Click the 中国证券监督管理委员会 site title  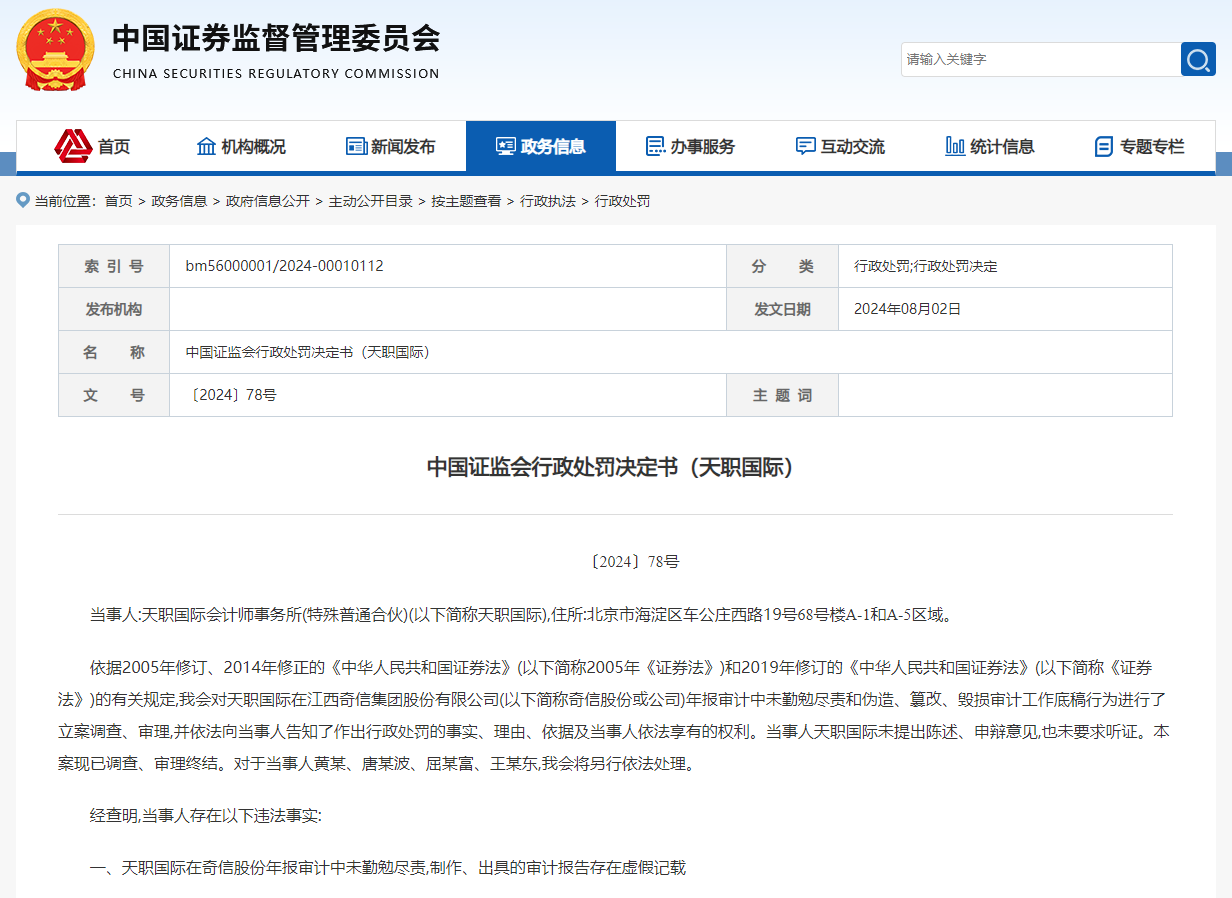point(276,38)
